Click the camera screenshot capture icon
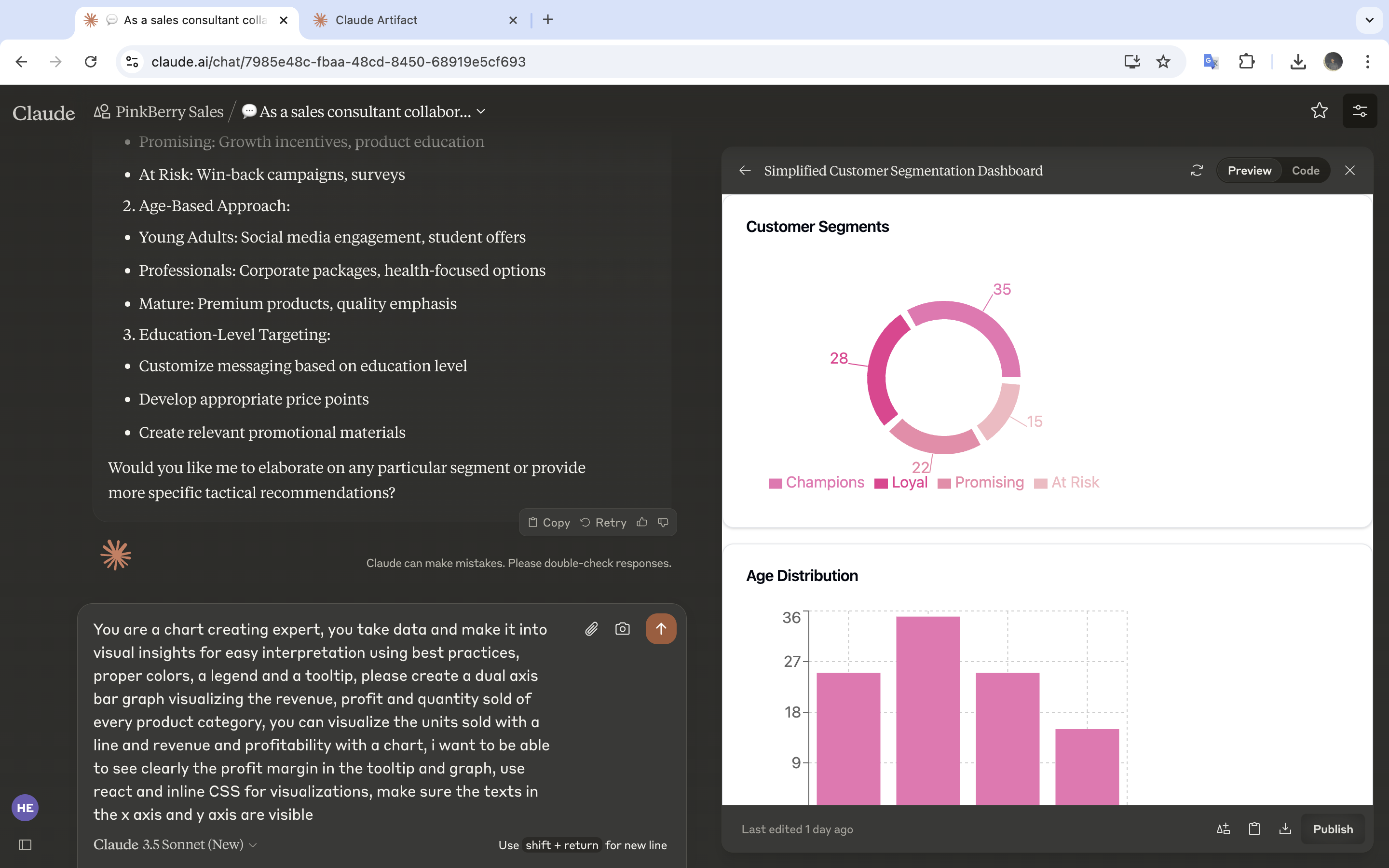Viewport: 1389px width, 868px height. [x=622, y=629]
